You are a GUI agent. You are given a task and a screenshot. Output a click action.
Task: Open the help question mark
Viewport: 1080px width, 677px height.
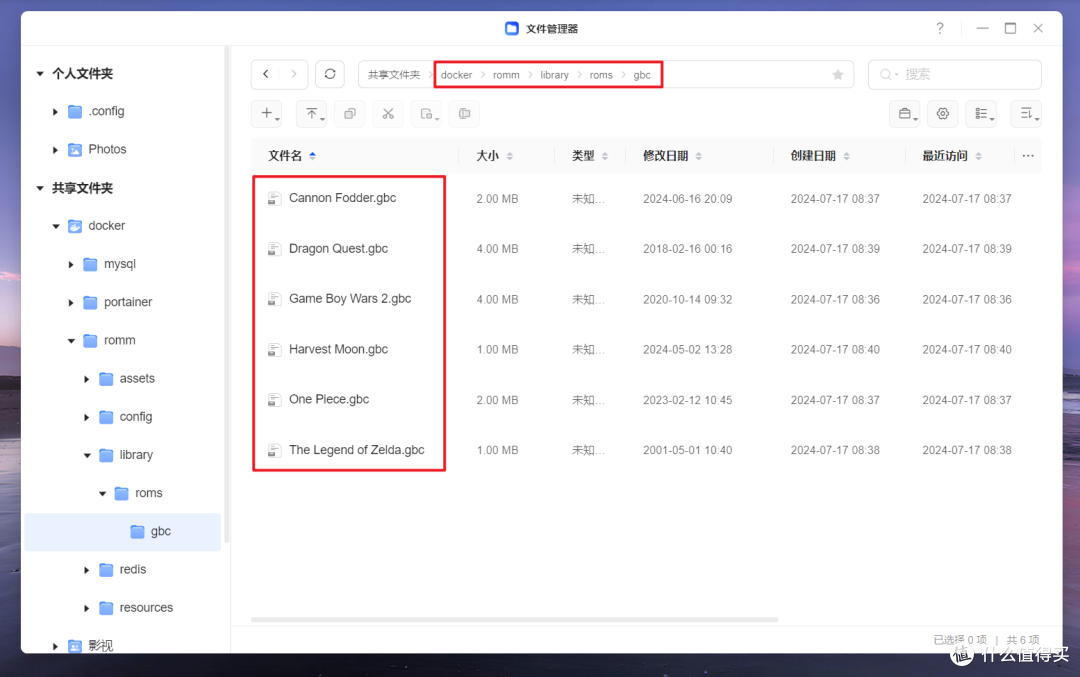click(x=940, y=28)
